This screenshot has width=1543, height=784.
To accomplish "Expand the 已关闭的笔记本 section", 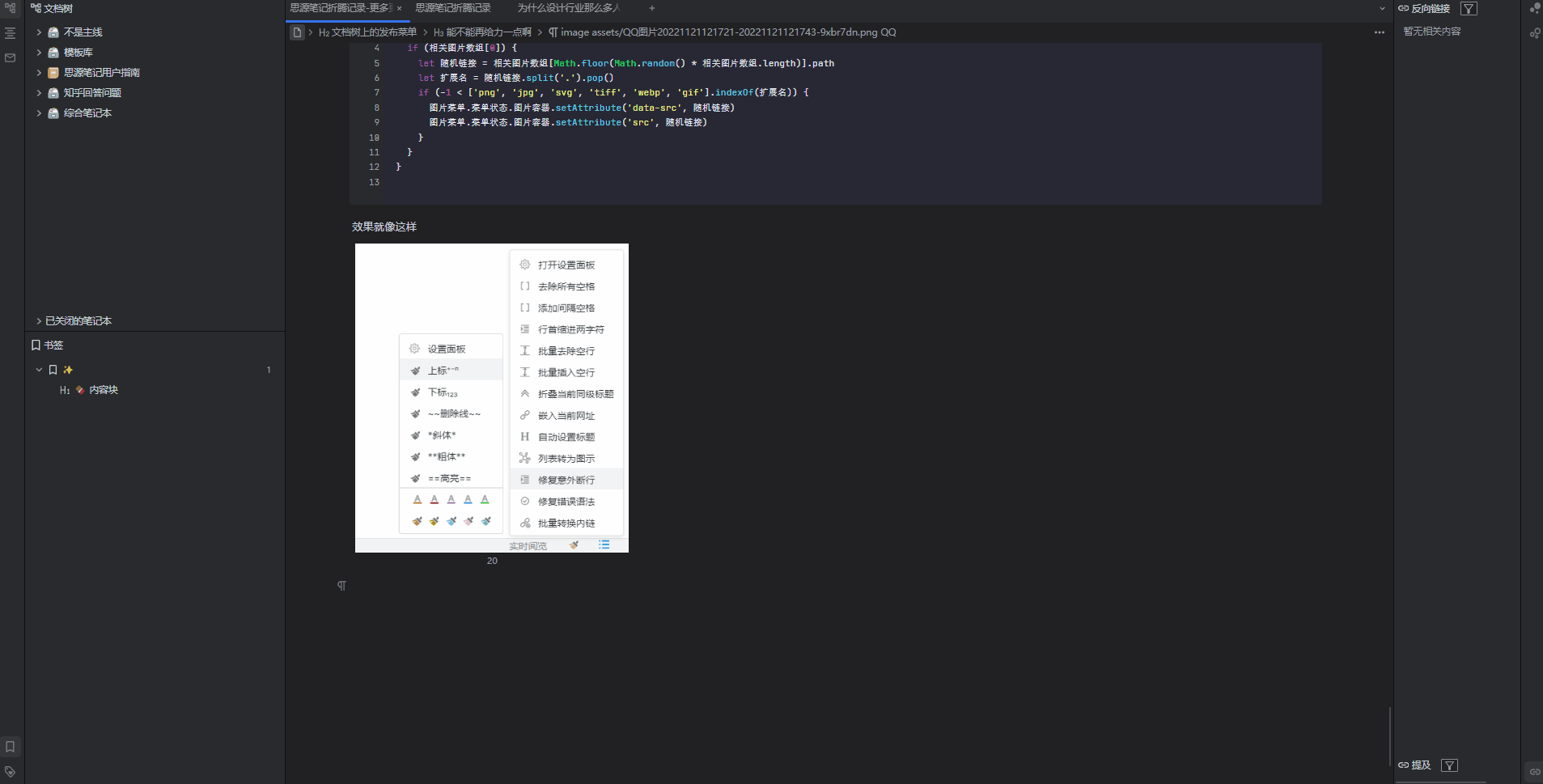I will point(39,321).
